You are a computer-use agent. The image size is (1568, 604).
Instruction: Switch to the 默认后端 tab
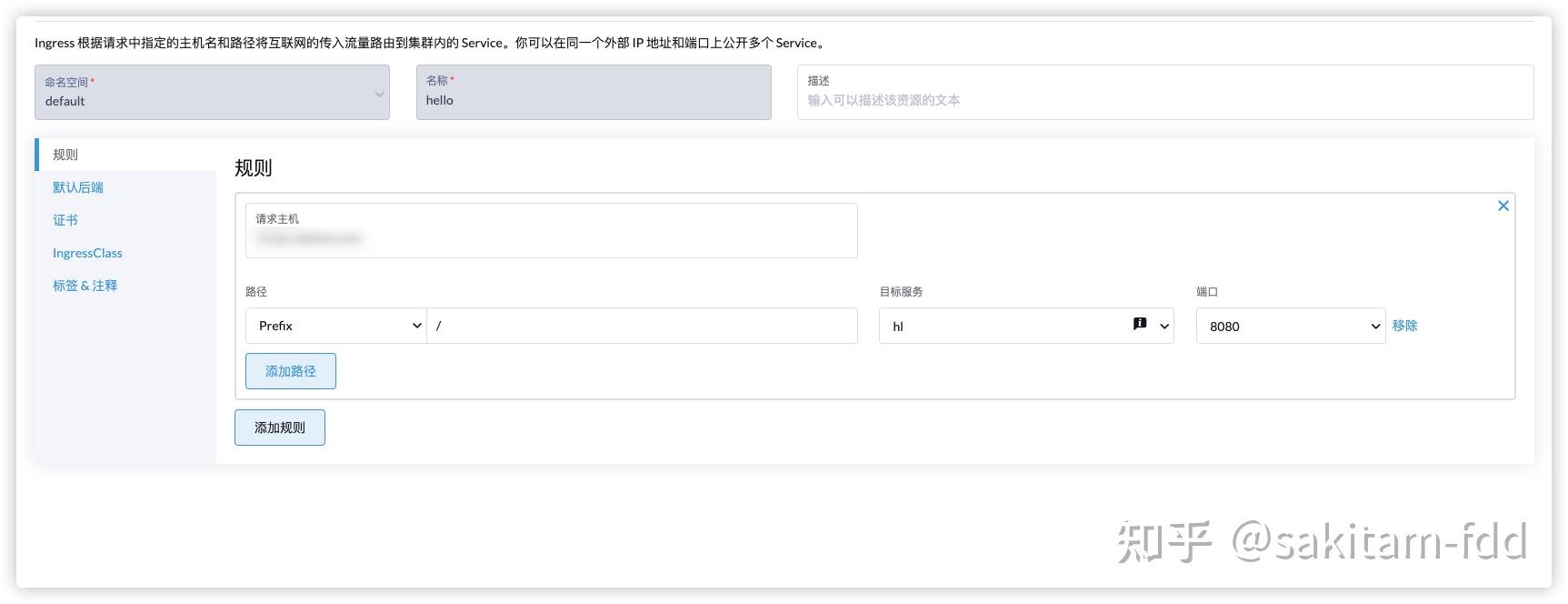78,187
